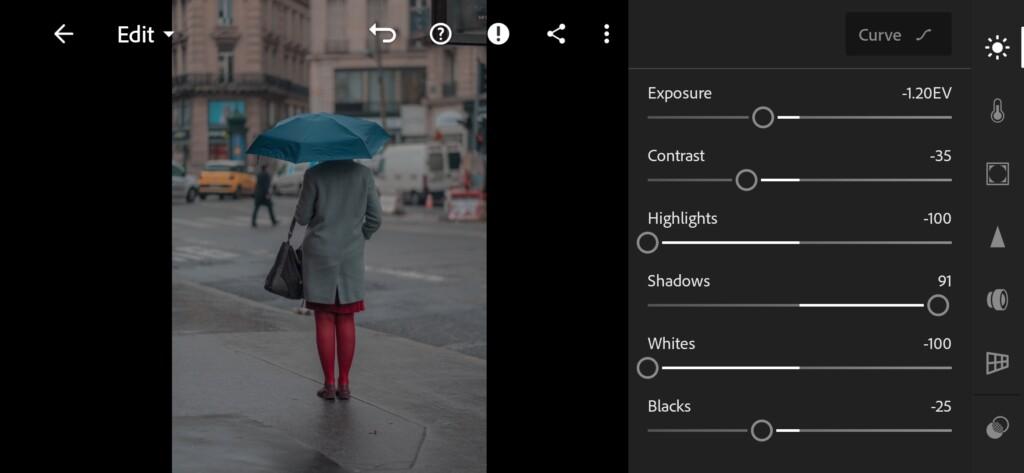Click the Exposure slider handle
Image resolution: width=1024 pixels, height=473 pixels.
pos(763,118)
